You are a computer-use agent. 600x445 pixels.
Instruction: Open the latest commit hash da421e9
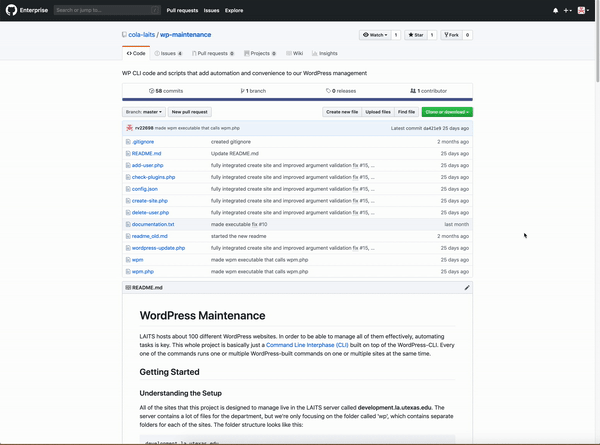(432, 128)
